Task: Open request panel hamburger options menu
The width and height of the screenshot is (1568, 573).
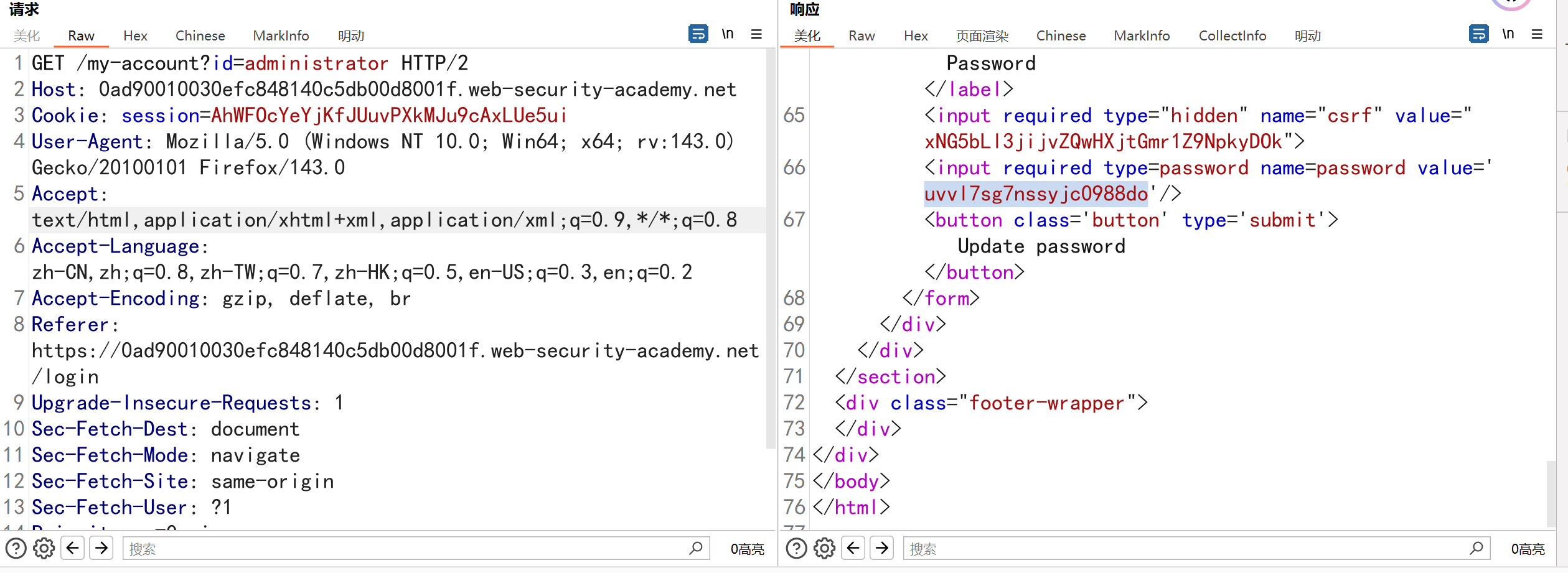Action: coord(756,34)
